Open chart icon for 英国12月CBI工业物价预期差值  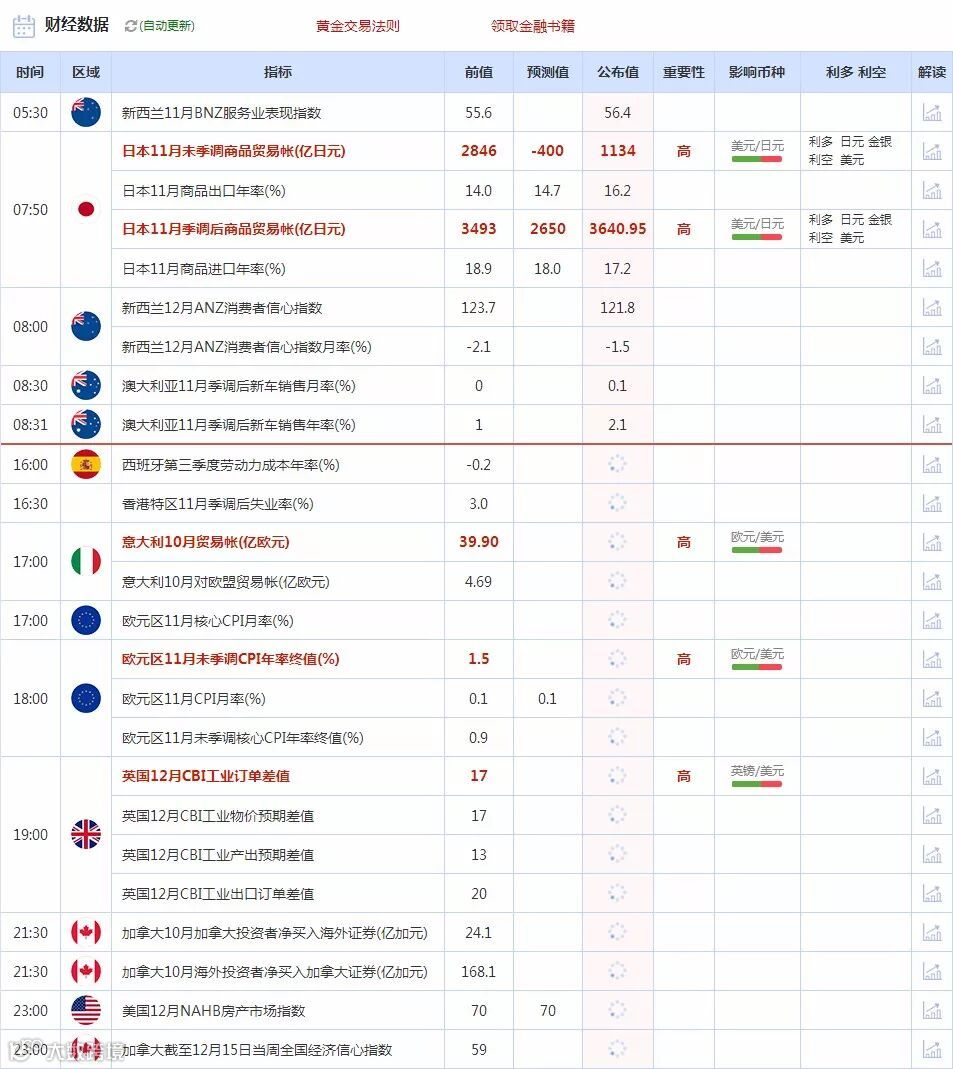[932, 815]
